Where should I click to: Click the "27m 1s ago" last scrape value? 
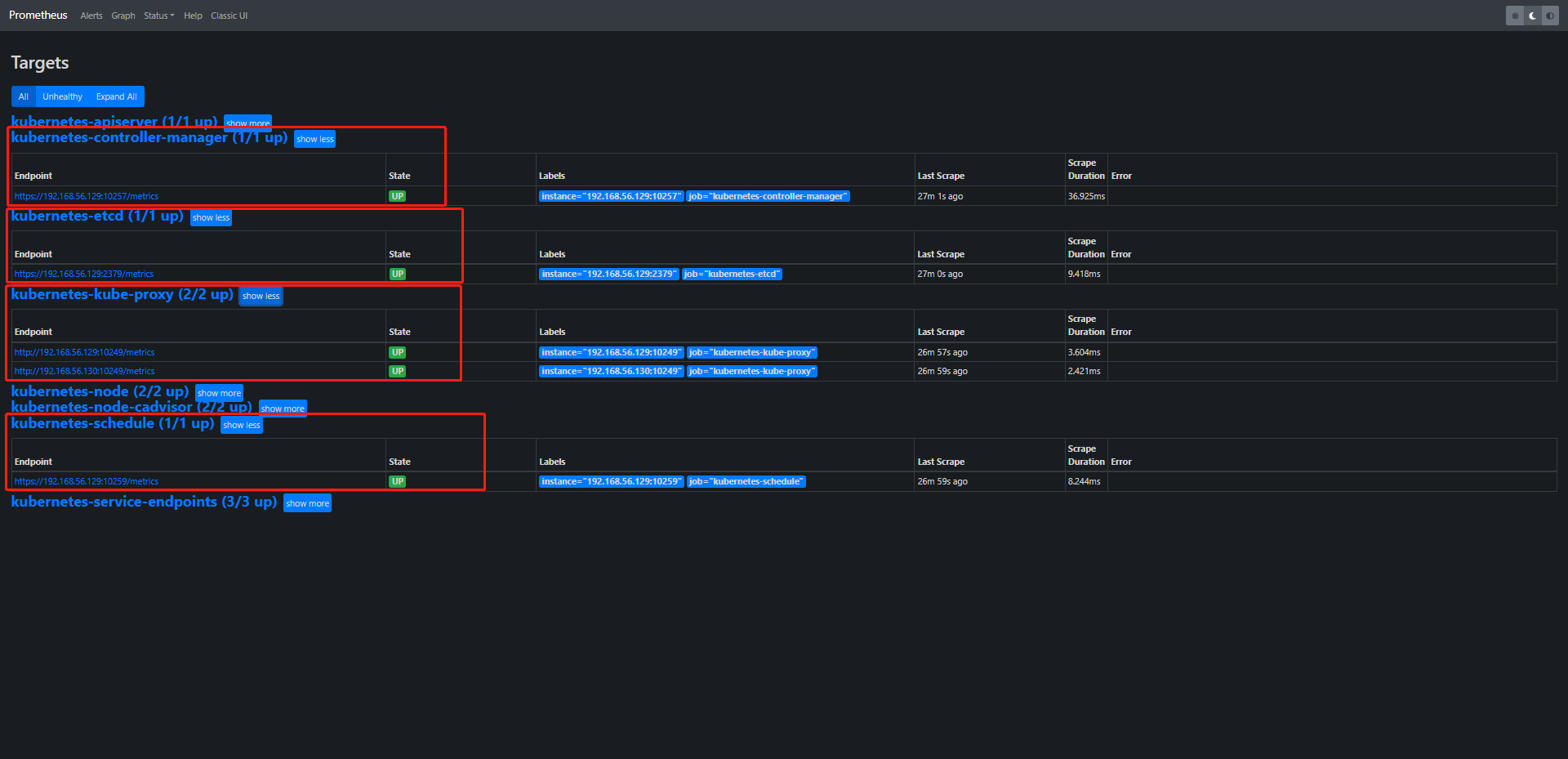[940, 196]
